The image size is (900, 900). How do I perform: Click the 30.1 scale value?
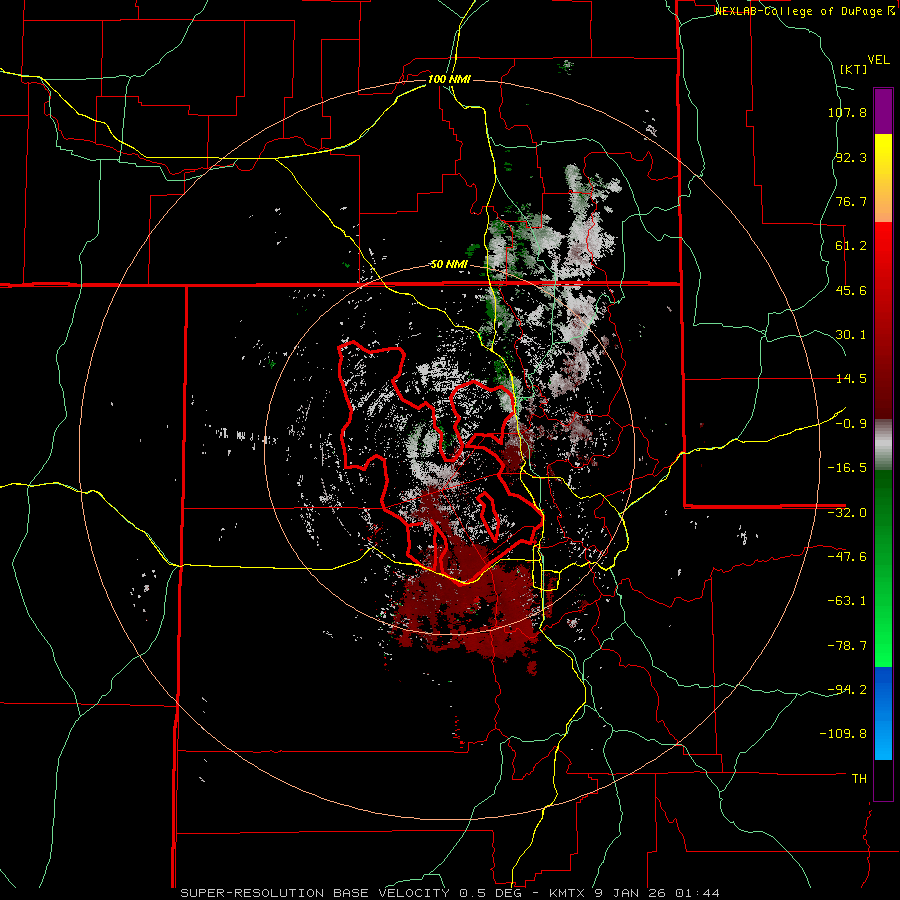tap(851, 335)
